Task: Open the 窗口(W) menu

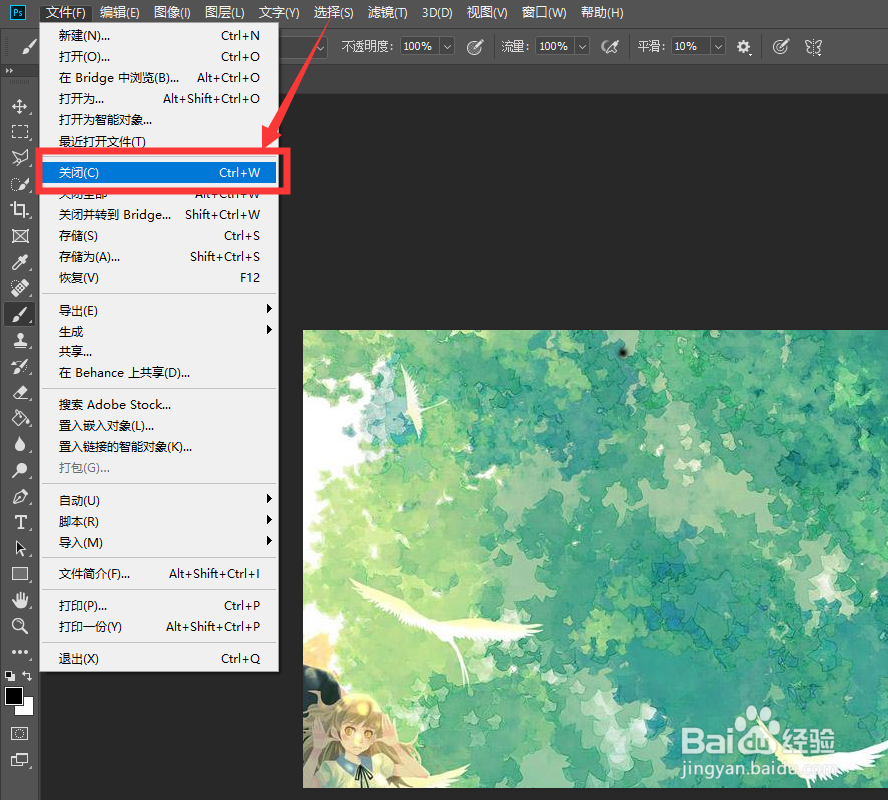Action: [x=544, y=12]
